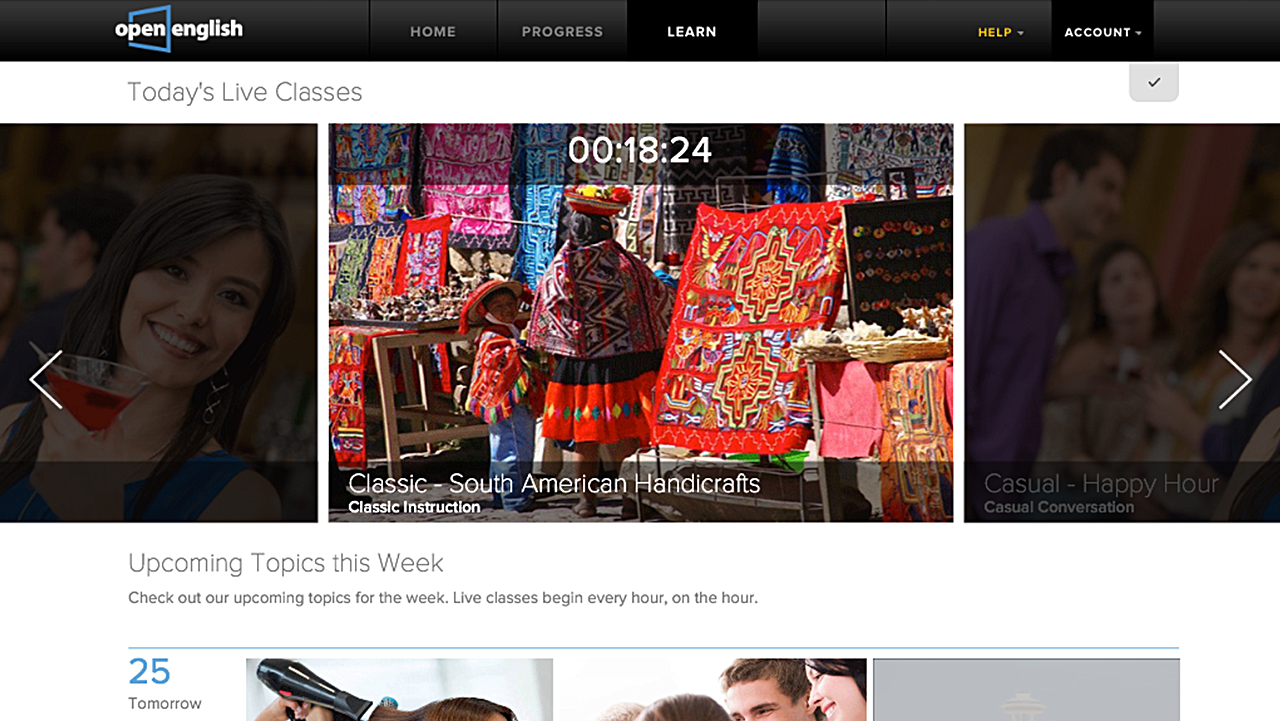
Task: Select the 25 Tomorrow date label
Action: (165, 684)
